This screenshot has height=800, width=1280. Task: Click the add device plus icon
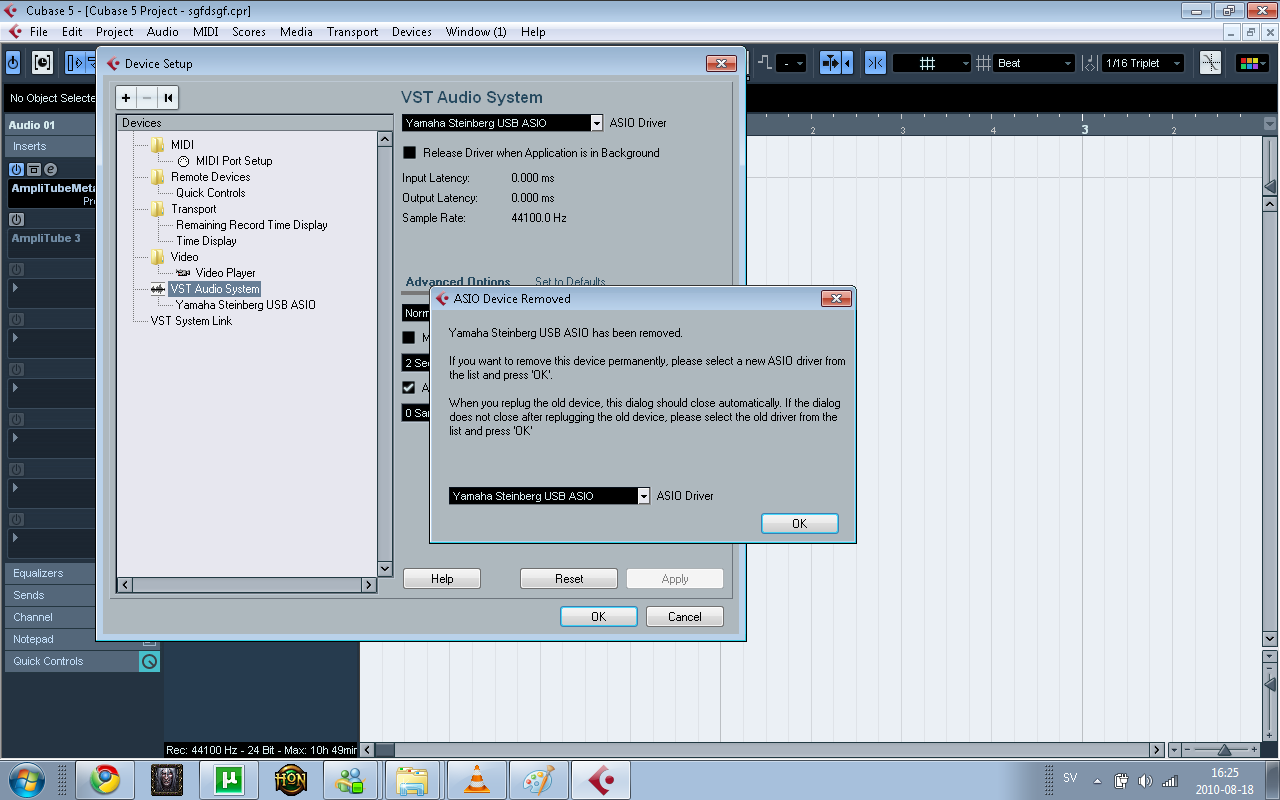(126, 97)
